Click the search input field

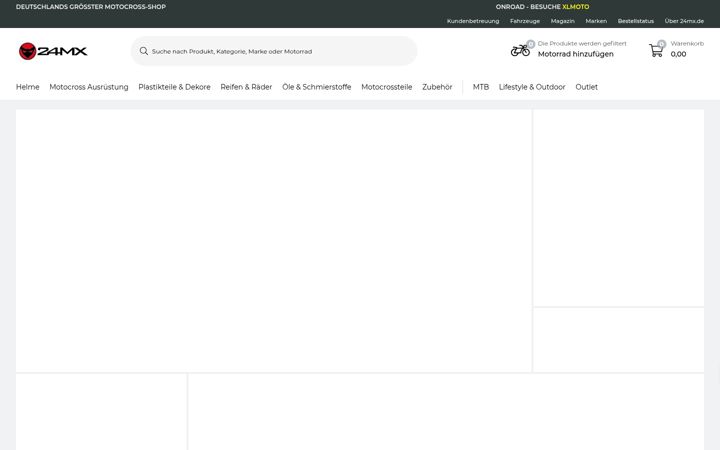[x=274, y=51]
